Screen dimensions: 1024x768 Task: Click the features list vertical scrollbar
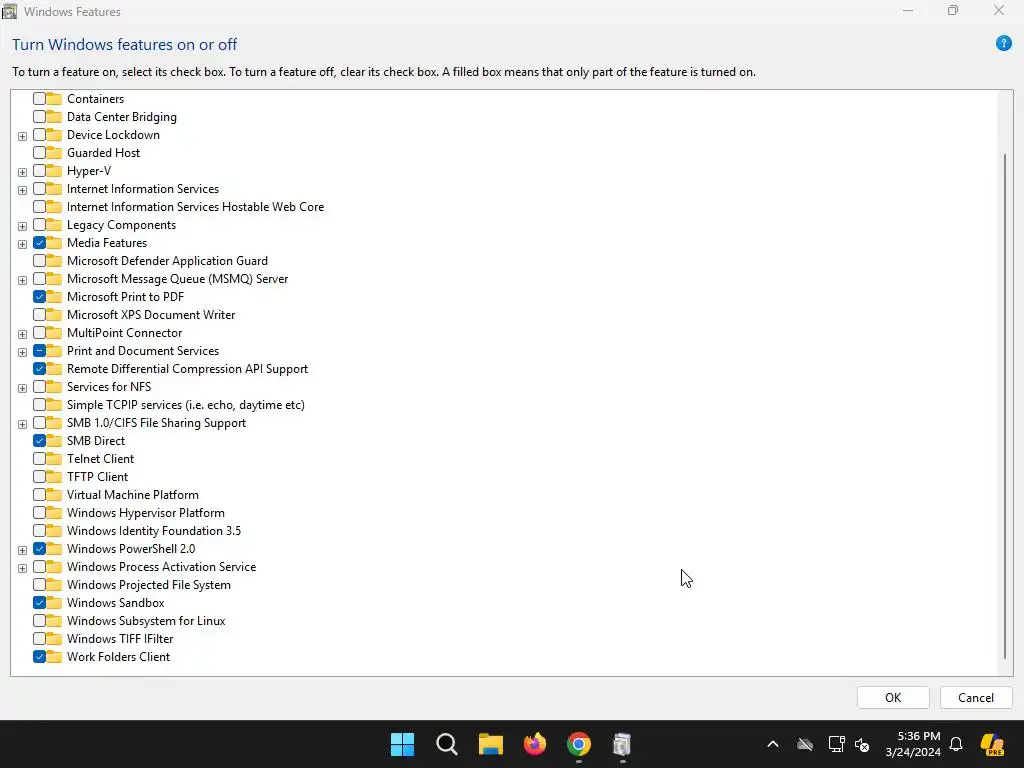point(1004,406)
